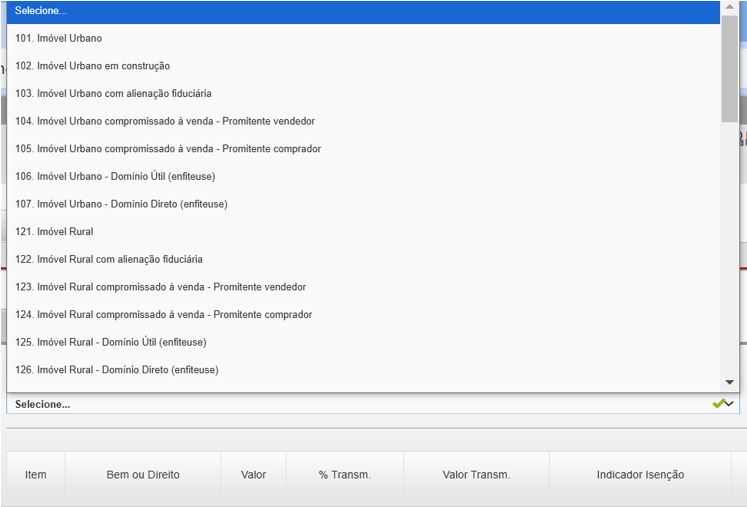Choose option 104 Urbano Promitente vendedor

point(165,121)
